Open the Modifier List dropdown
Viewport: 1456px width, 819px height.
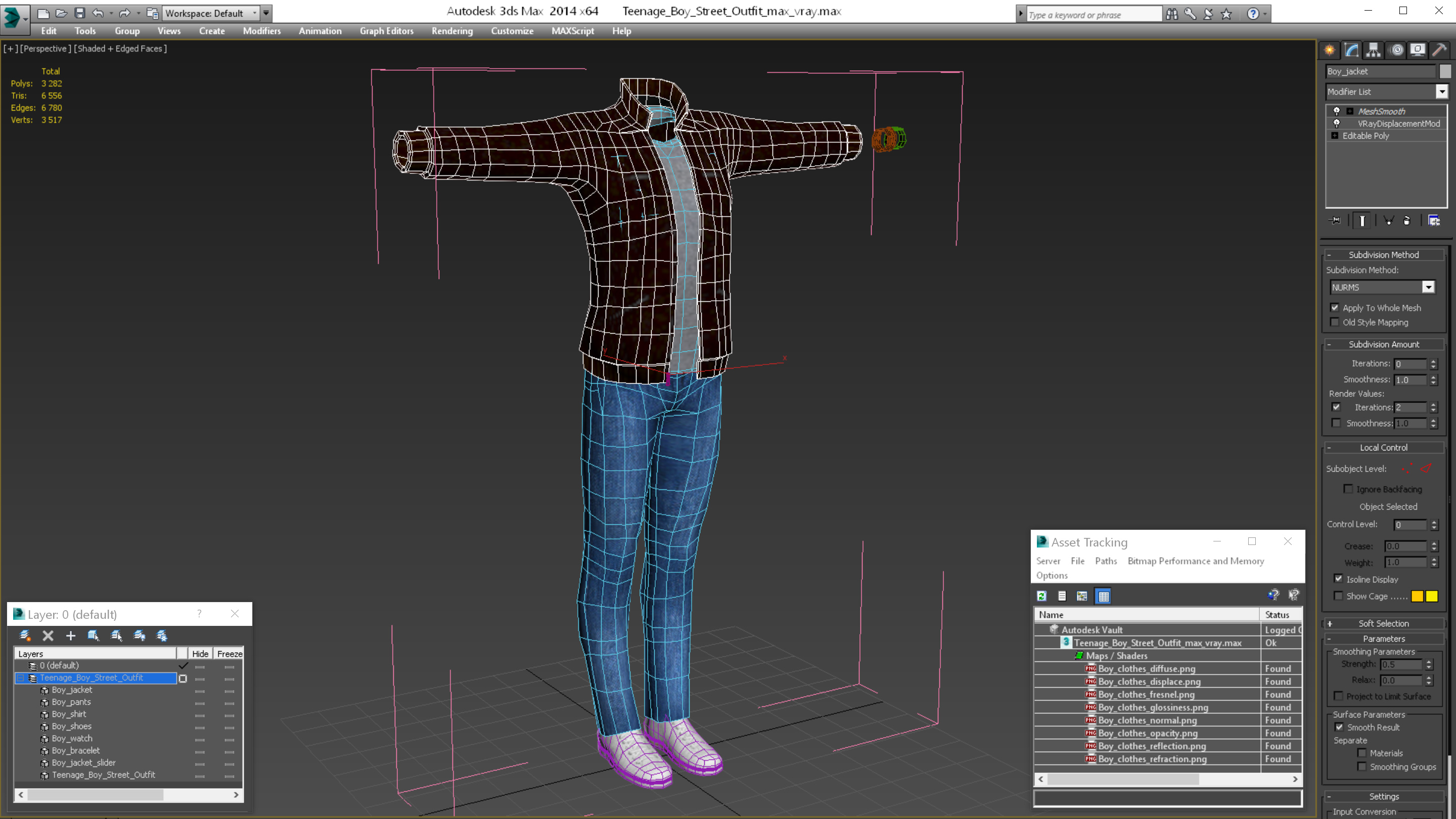pyautogui.click(x=1442, y=92)
